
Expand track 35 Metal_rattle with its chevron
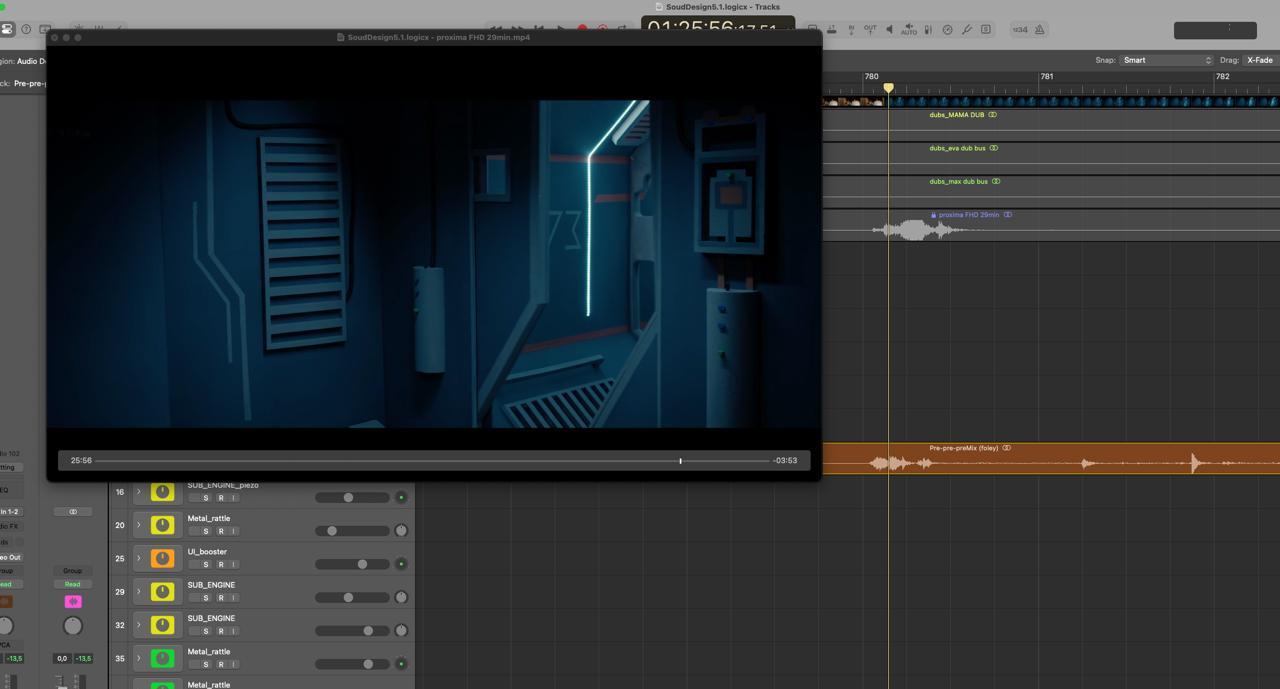coord(139,658)
